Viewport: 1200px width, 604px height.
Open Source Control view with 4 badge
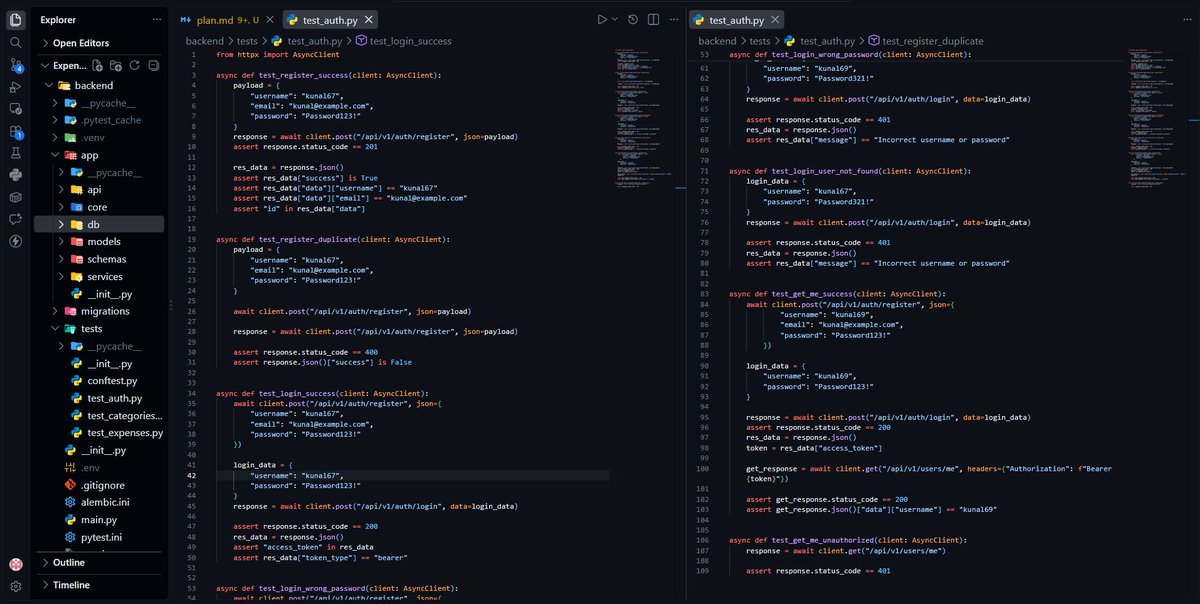click(x=15, y=64)
